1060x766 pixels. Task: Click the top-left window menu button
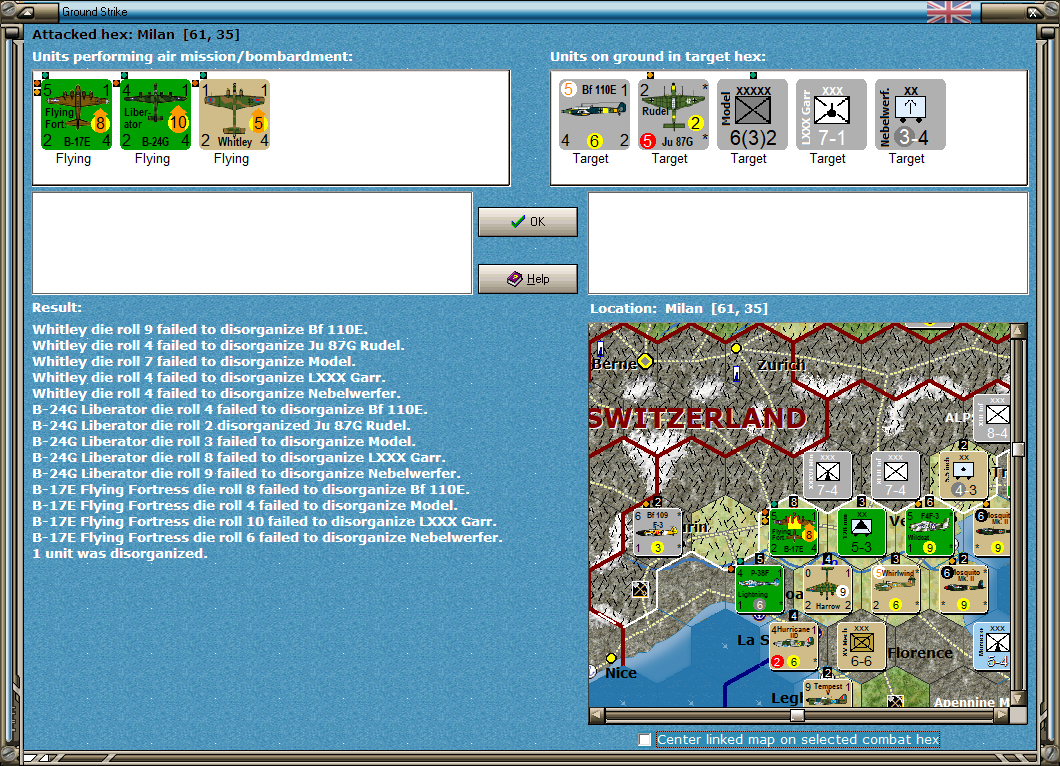point(24,11)
